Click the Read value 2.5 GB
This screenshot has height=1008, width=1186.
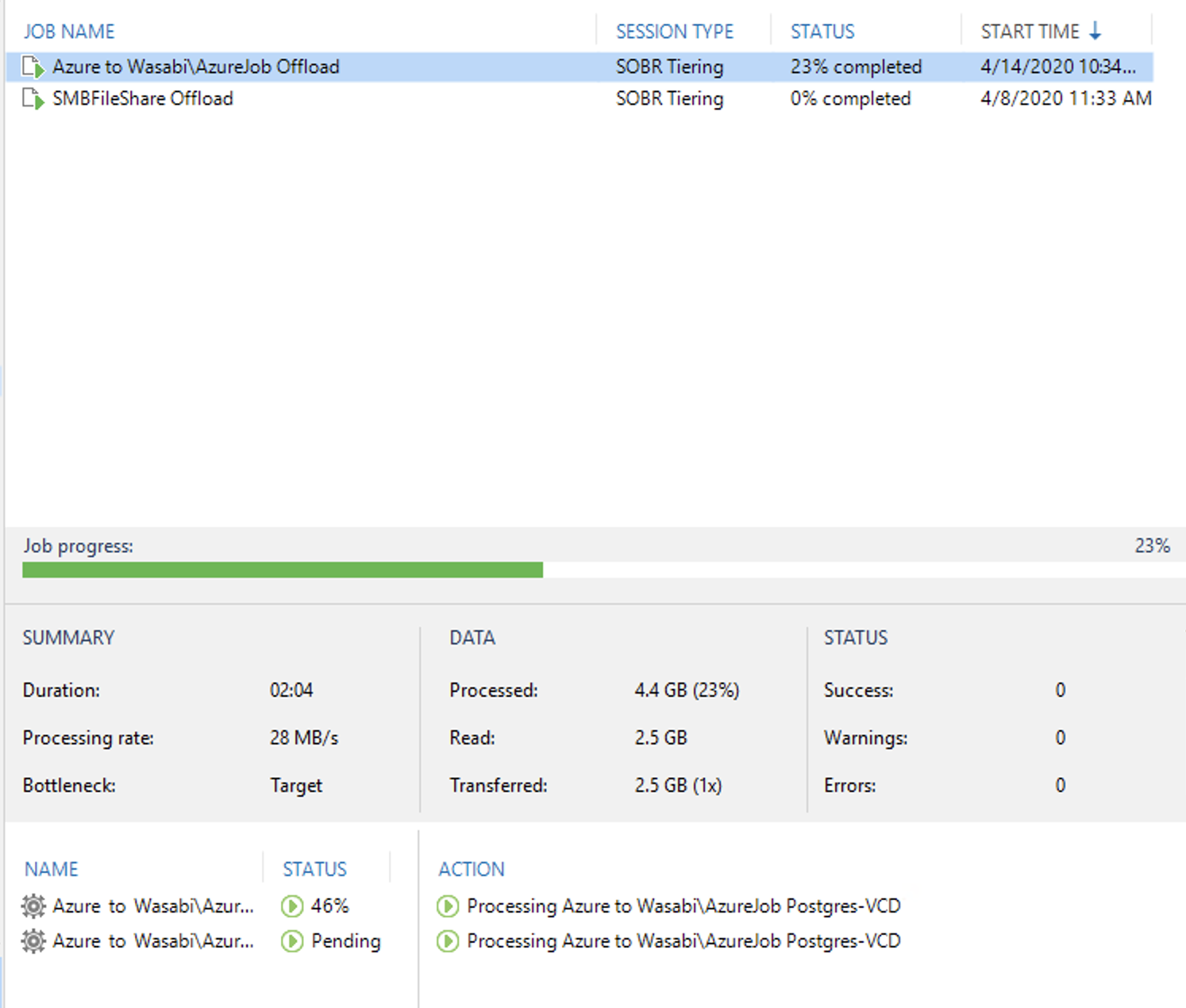[x=660, y=738]
